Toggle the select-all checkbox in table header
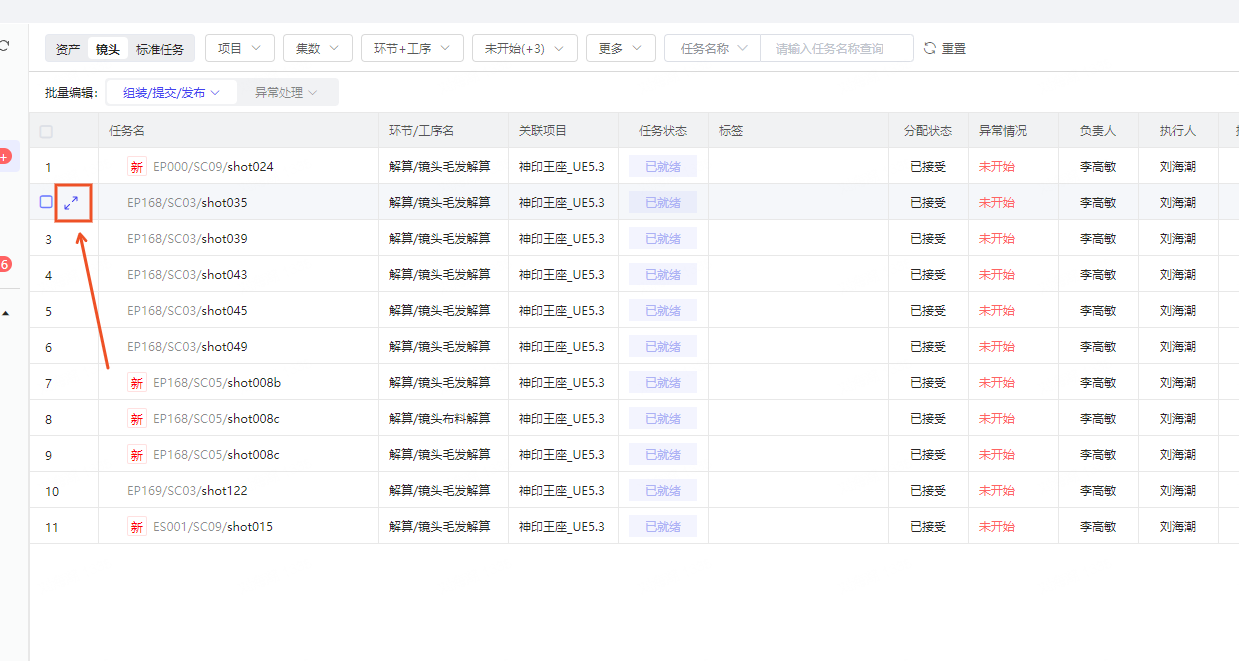 tap(46, 131)
